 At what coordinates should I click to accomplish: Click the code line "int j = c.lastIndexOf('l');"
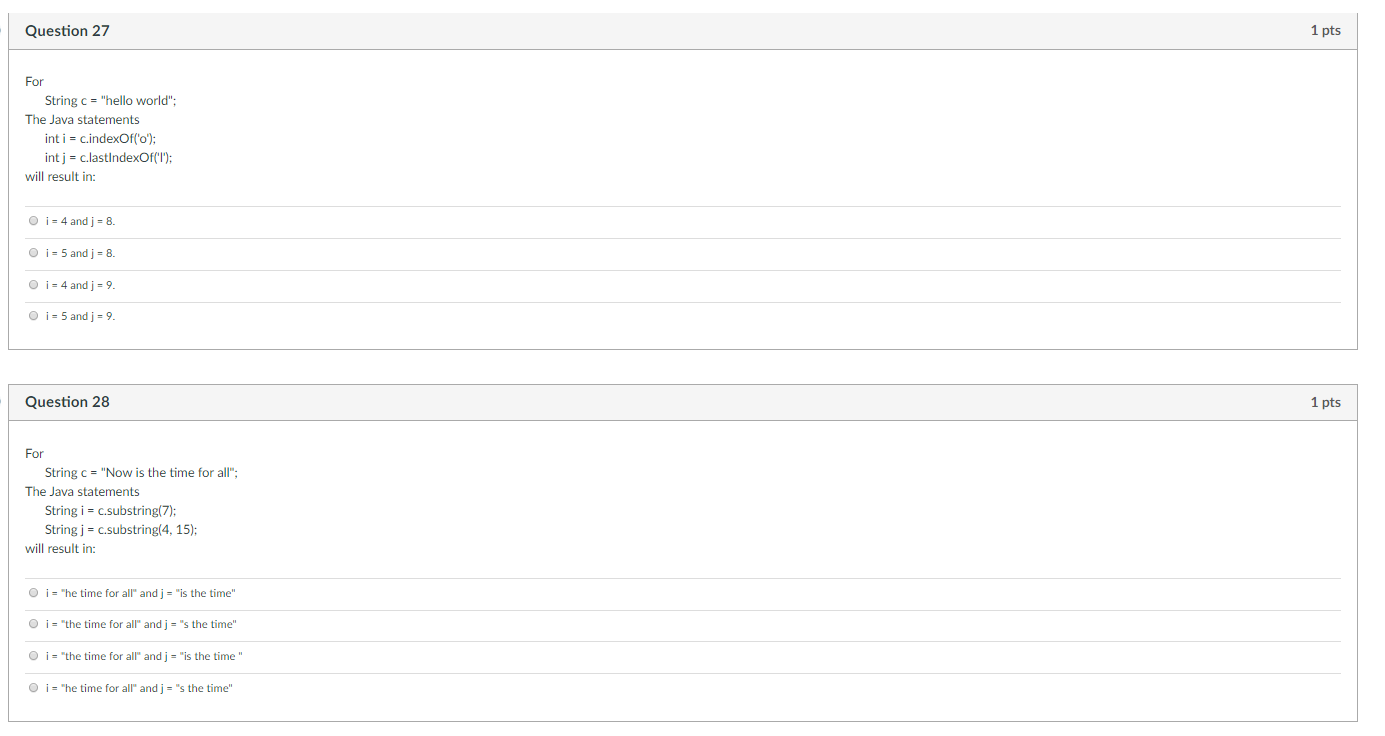107,157
